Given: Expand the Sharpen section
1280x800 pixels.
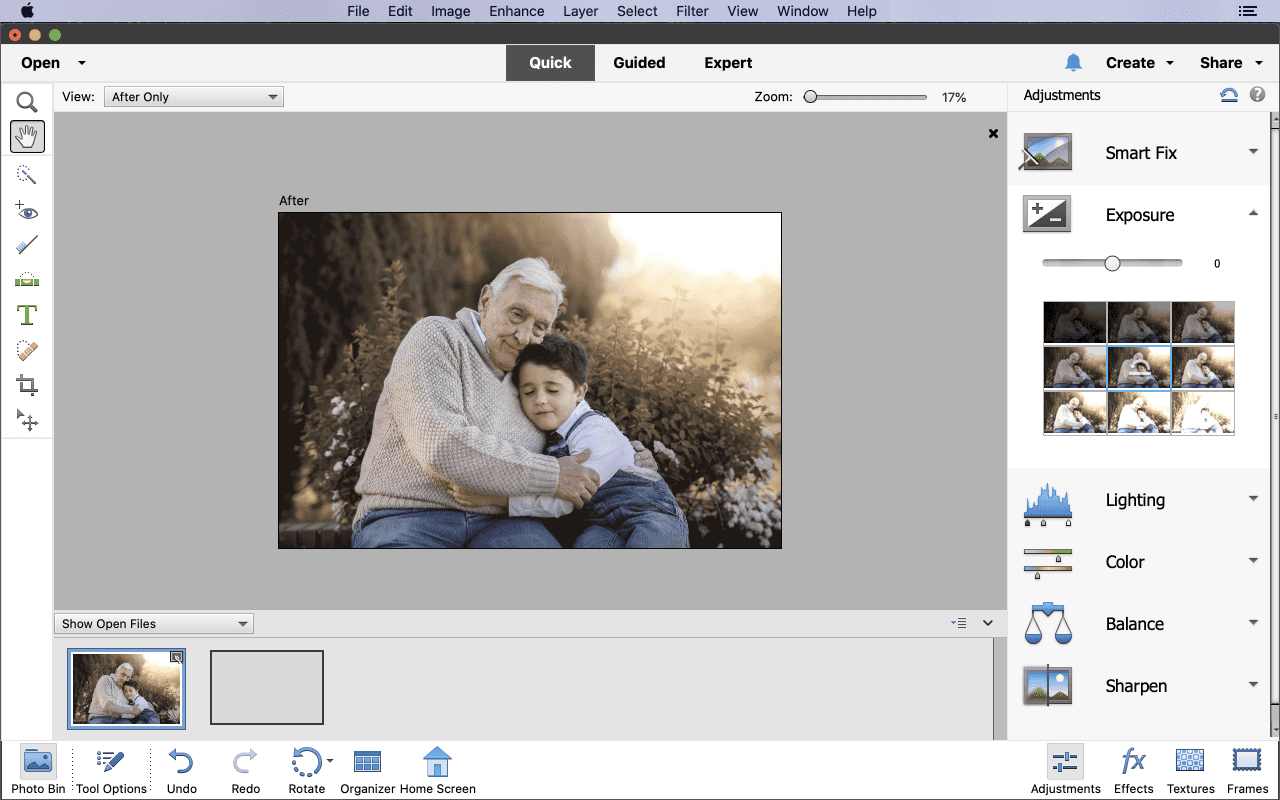Looking at the screenshot, I should pos(1253,685).
